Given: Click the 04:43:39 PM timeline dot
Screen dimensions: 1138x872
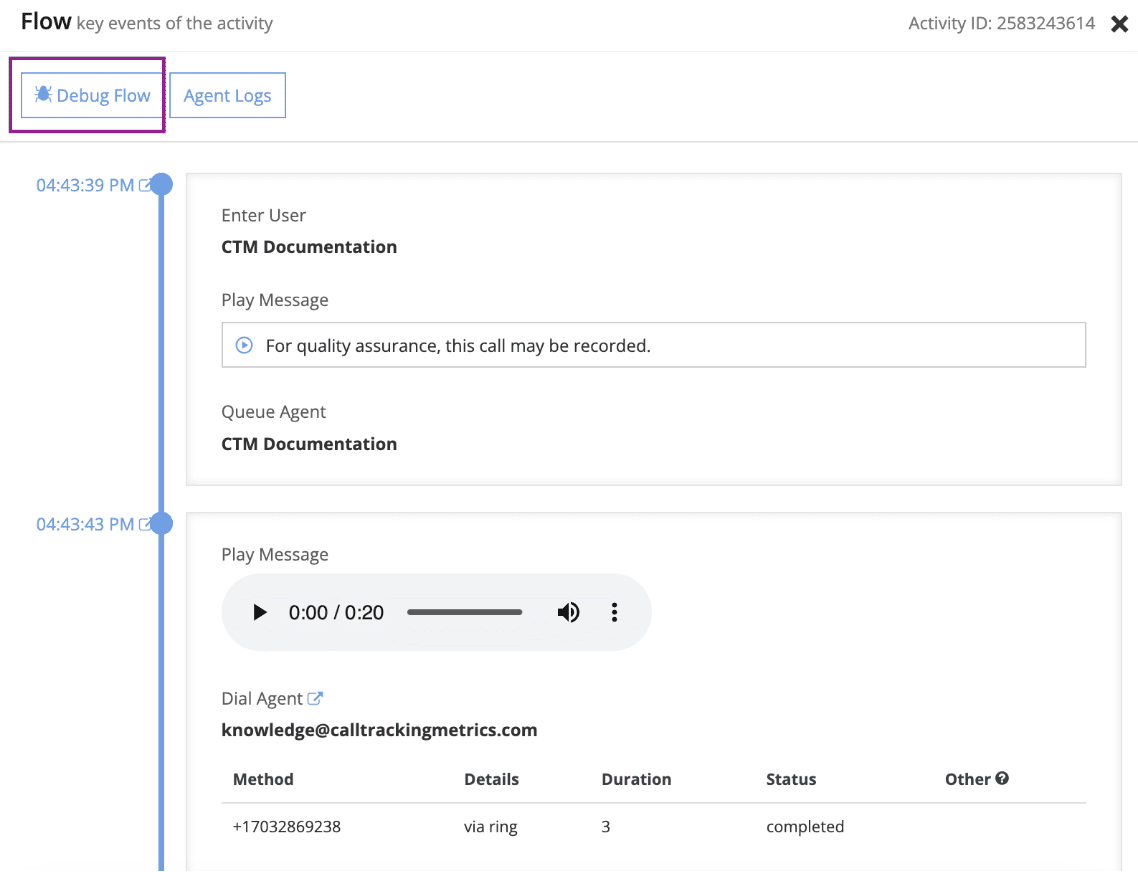Looking at the screenshot, I should pyautogui.click(x=162, y=184).
